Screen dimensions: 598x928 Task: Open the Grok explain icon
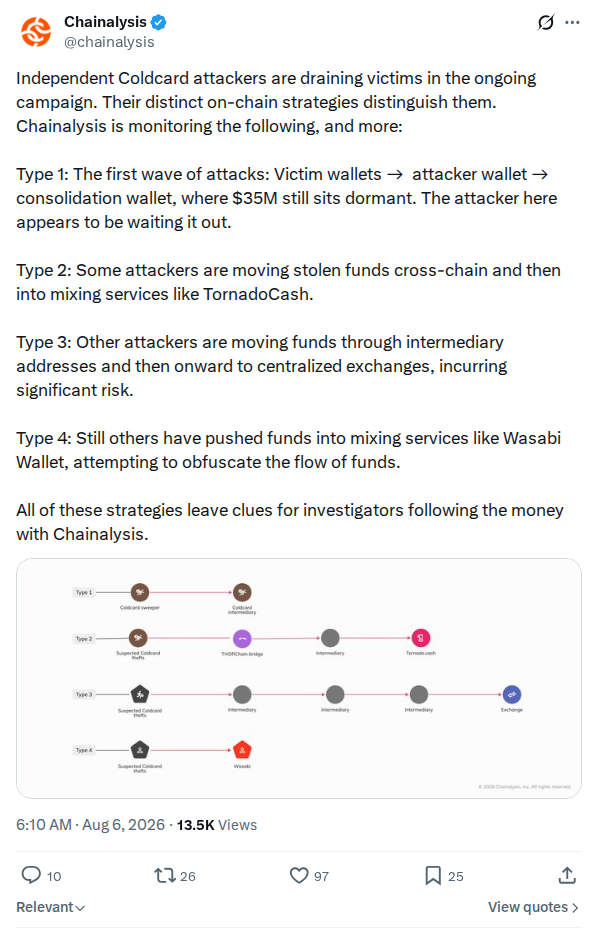[546, 22]
